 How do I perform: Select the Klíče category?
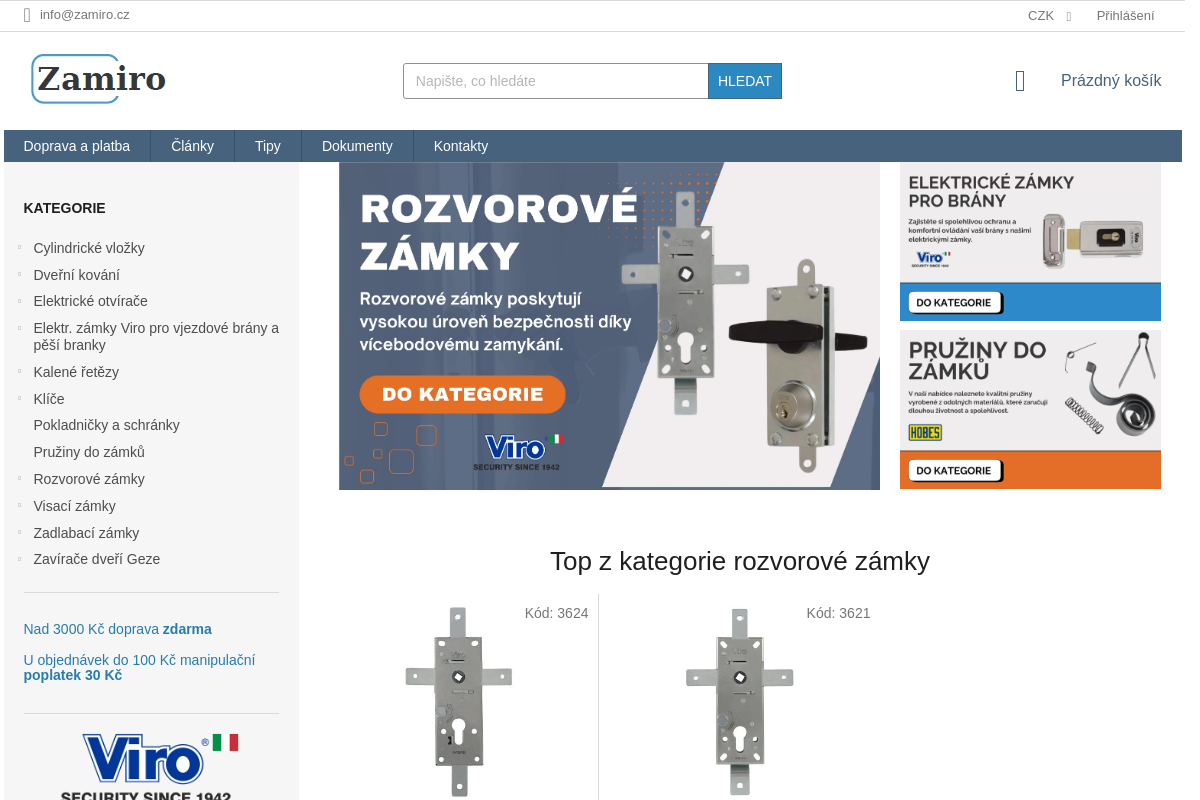tap(49, 399)
